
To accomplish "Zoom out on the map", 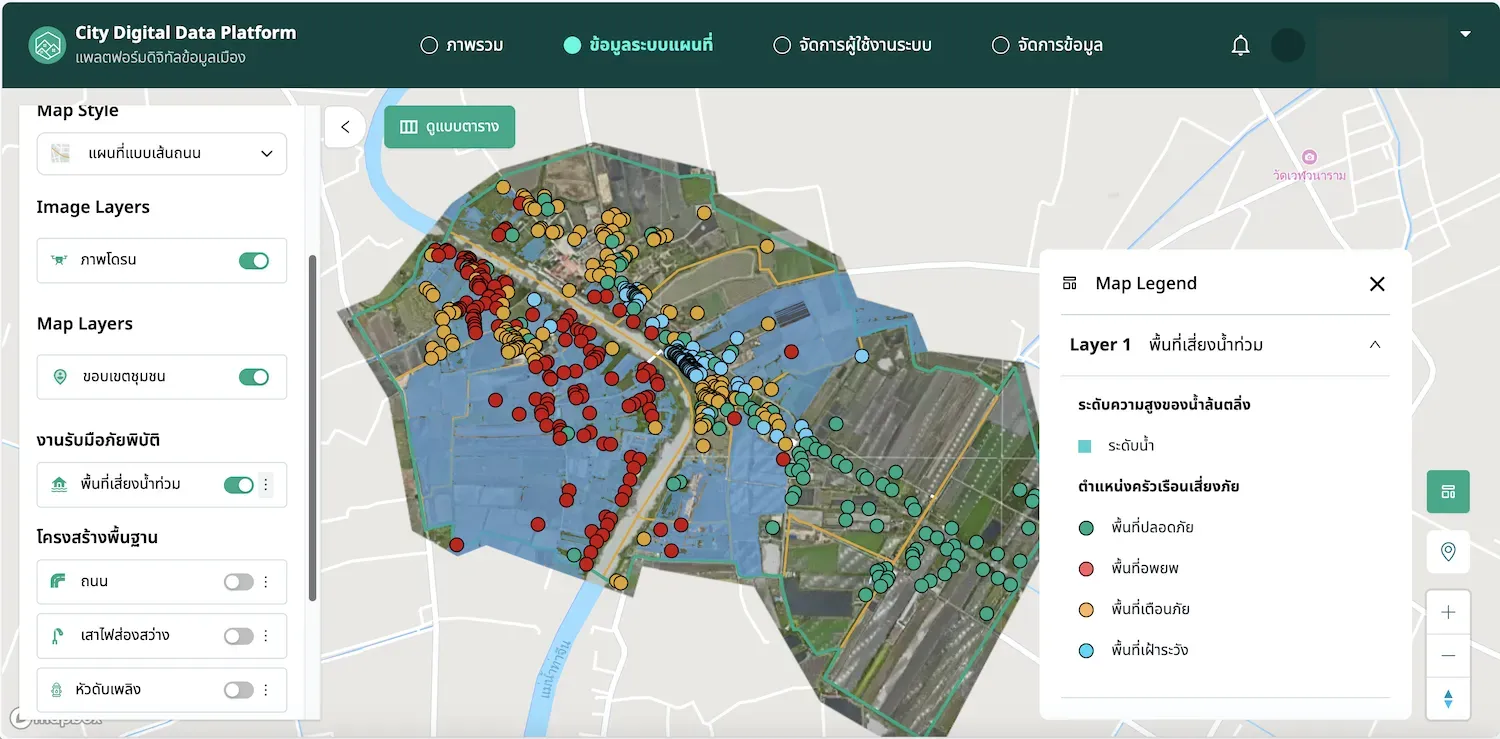I will 1448,656.
